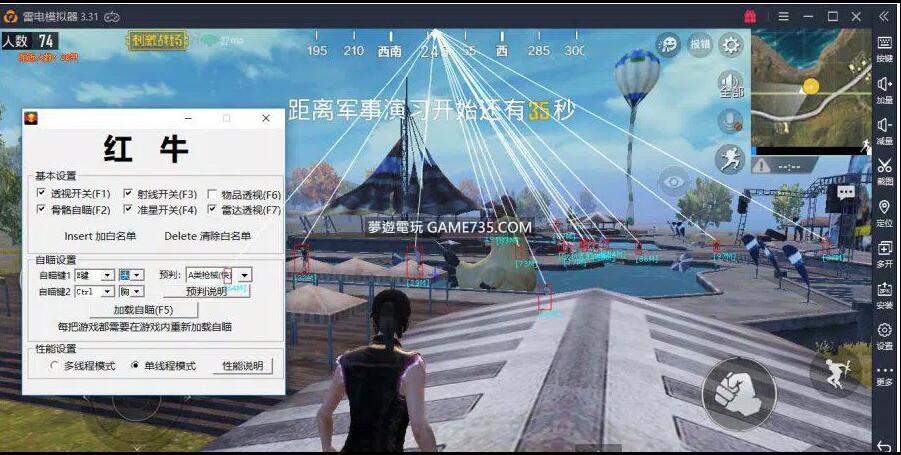Screen dimensions: 901x455
Task: Click 加载自瞄(F5) button
Action: pos(144,310)
